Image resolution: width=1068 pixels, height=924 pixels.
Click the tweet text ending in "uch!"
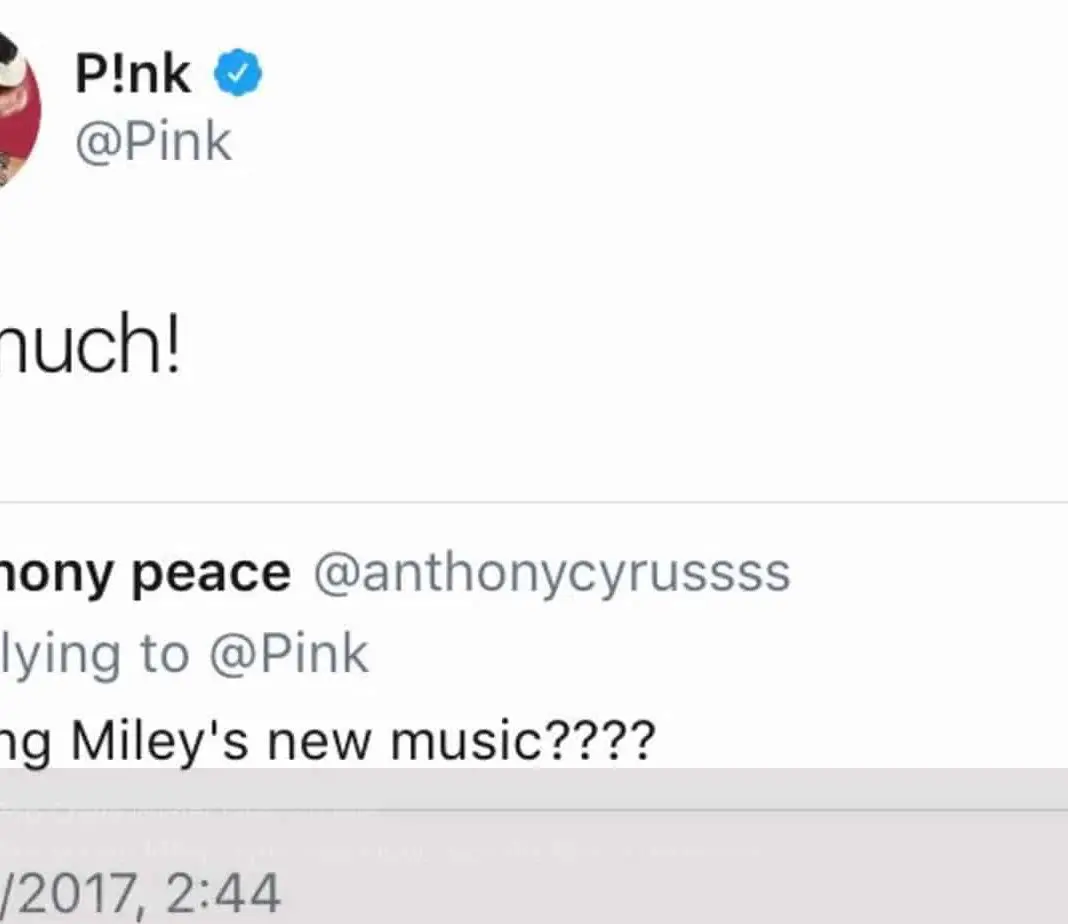88,347
